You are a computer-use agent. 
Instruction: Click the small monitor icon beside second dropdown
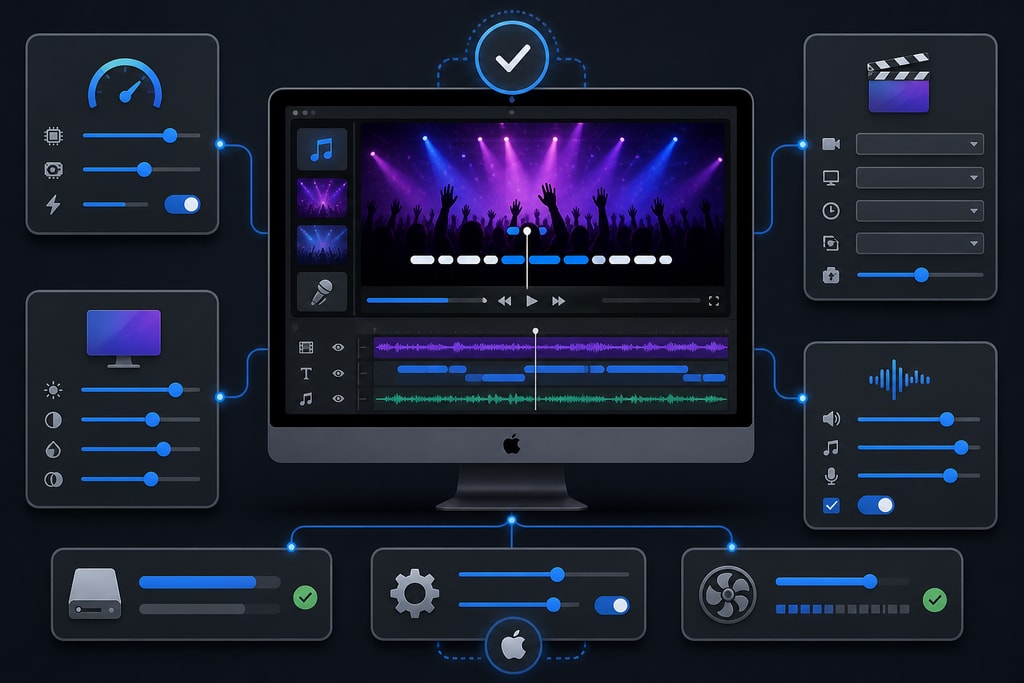[x=831, y=178]
